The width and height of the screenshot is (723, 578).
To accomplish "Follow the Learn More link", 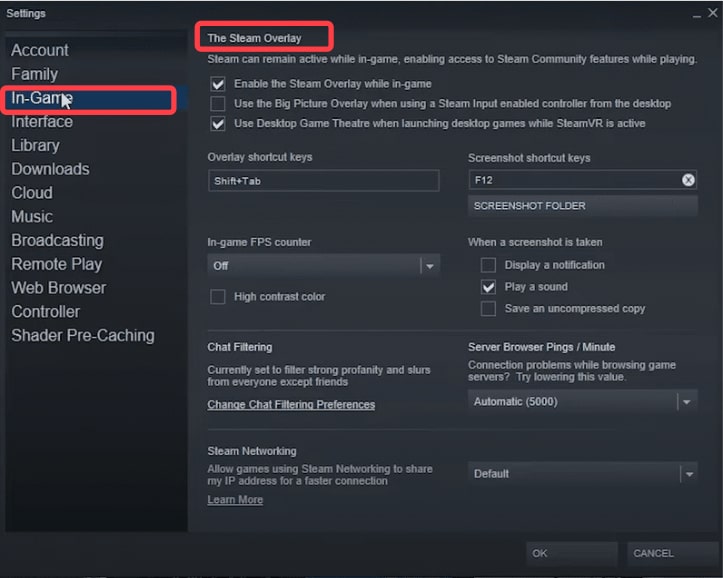I will tap(235, 500).
